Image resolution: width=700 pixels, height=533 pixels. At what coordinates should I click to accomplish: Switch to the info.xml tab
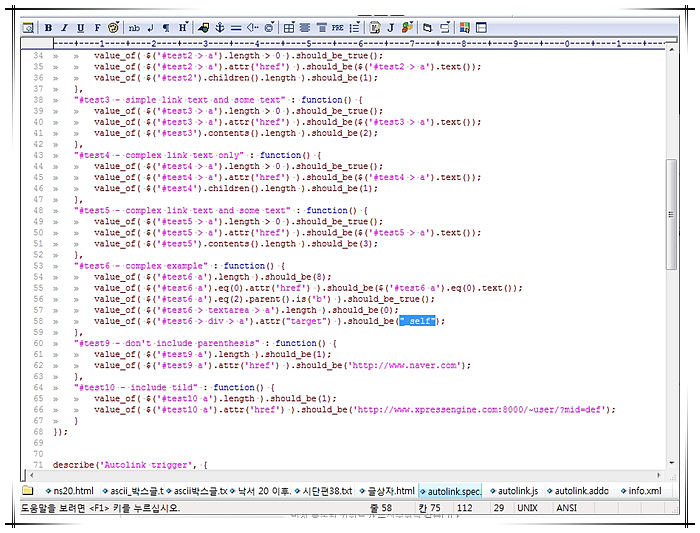tap(641, 491)
